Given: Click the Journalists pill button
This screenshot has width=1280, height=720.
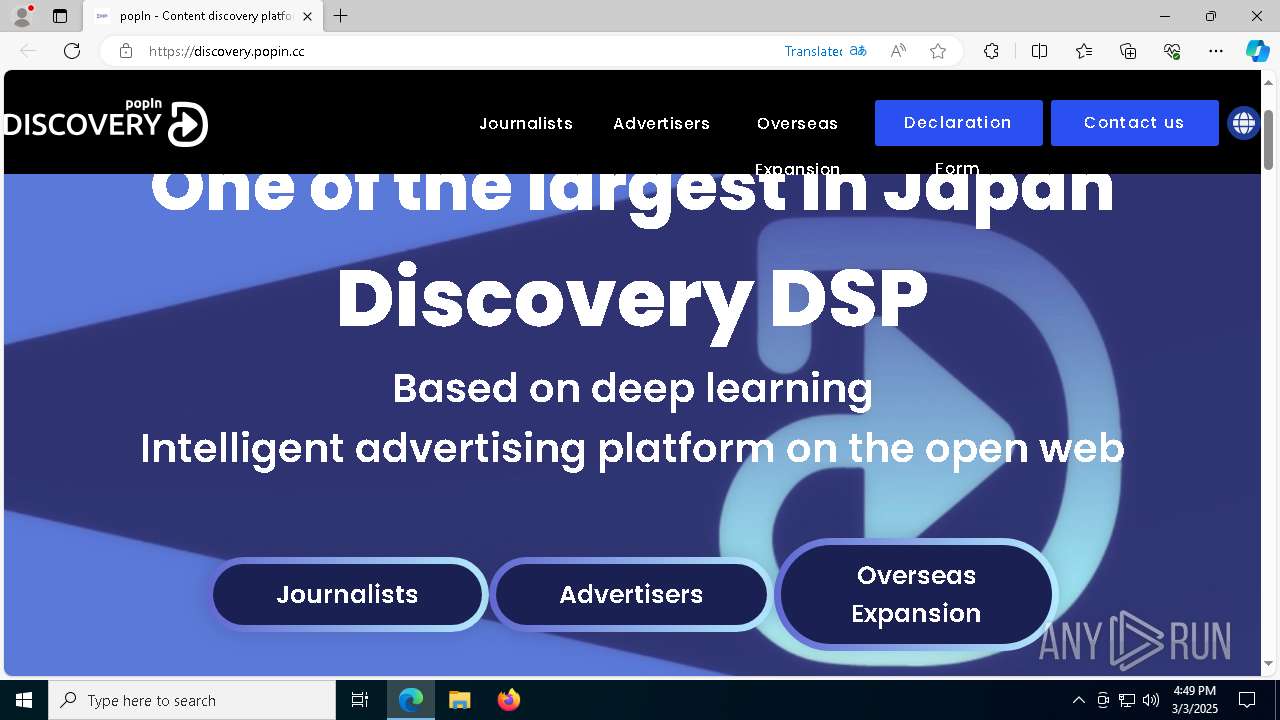Looking at the screenshot, I should (347, 594).
